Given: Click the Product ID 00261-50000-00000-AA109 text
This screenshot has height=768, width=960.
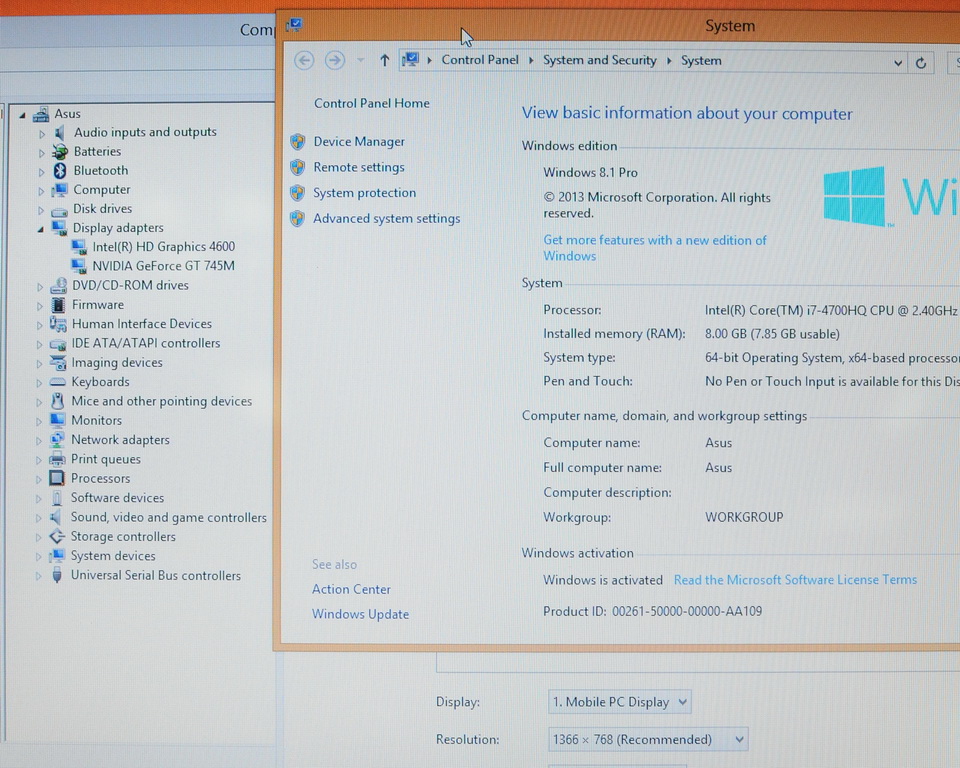Looking at the screenshot, I should [653, 611].
